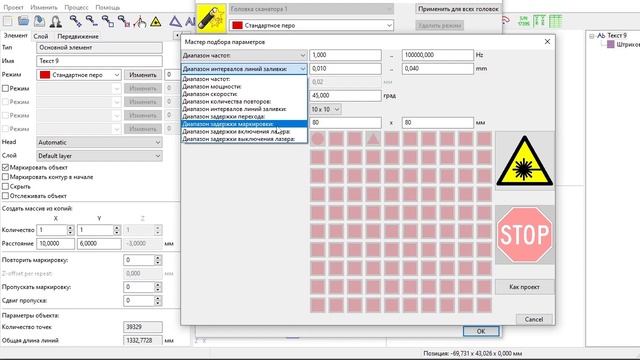Check the Скрыть checkbox

tap(5, 186)
